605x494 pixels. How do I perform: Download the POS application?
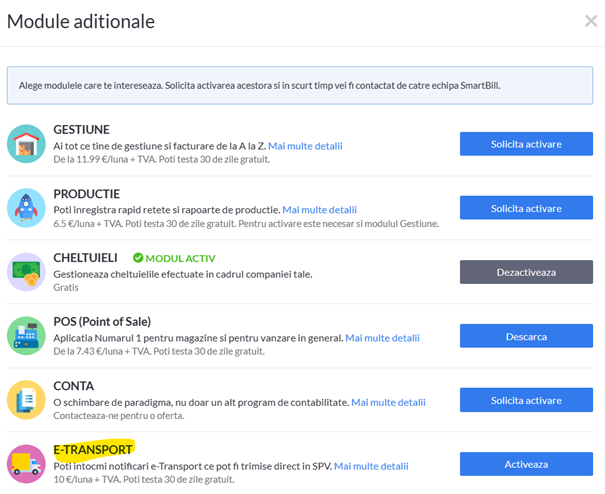pos(526,336)
